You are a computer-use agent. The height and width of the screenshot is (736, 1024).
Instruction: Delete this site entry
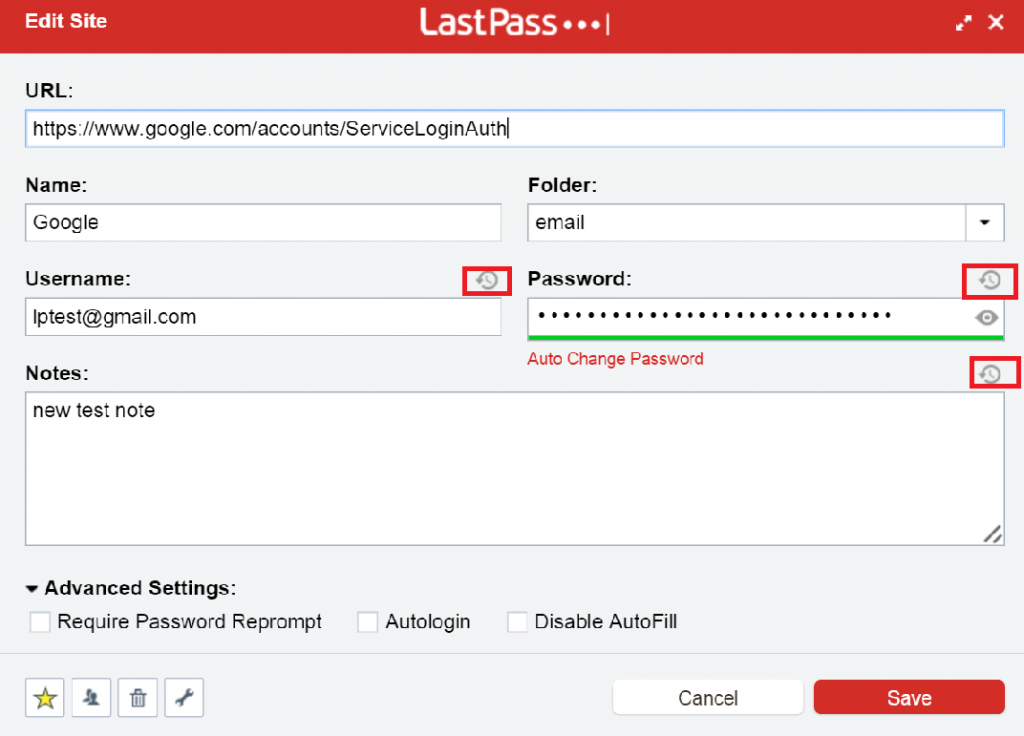[138, 697]
